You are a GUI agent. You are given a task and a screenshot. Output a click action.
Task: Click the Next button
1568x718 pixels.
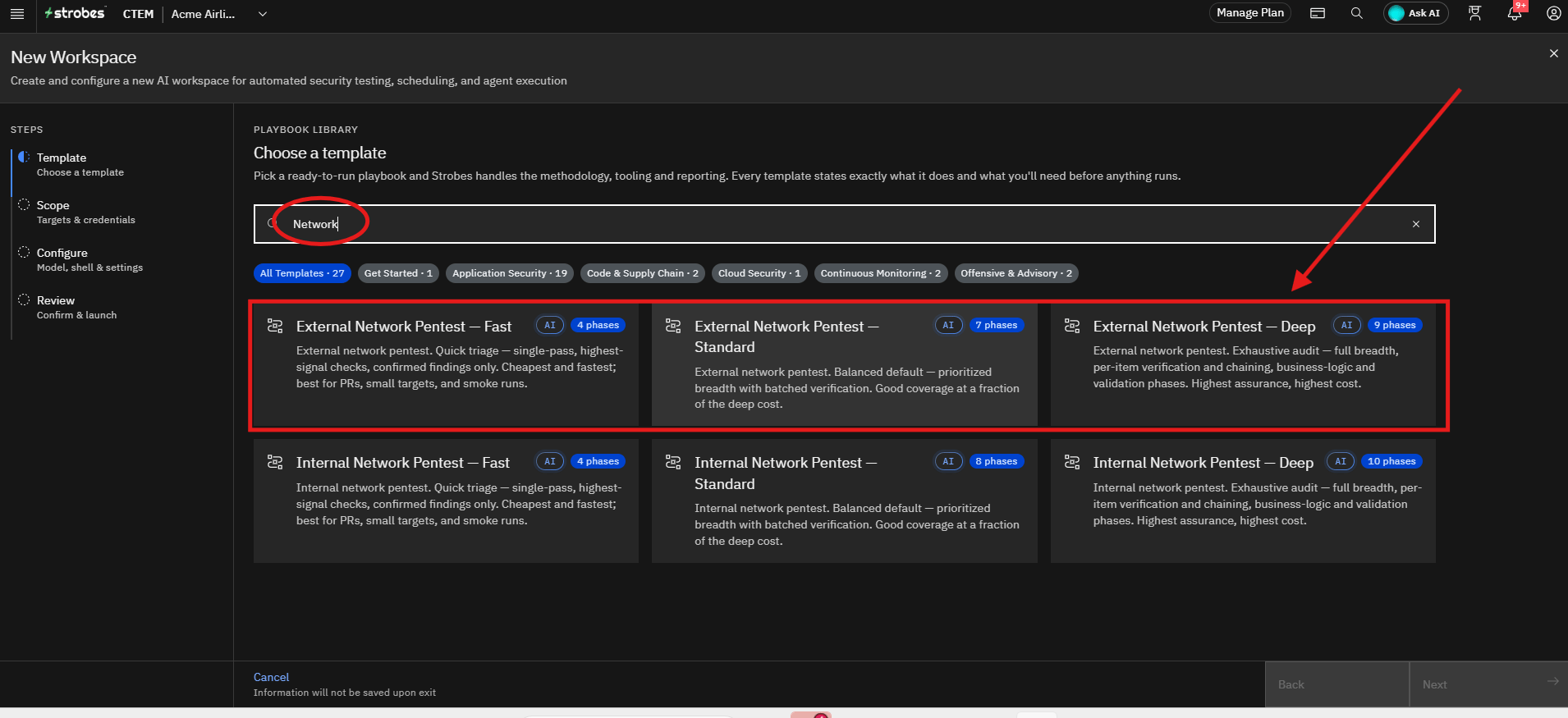click(1489, 684)
